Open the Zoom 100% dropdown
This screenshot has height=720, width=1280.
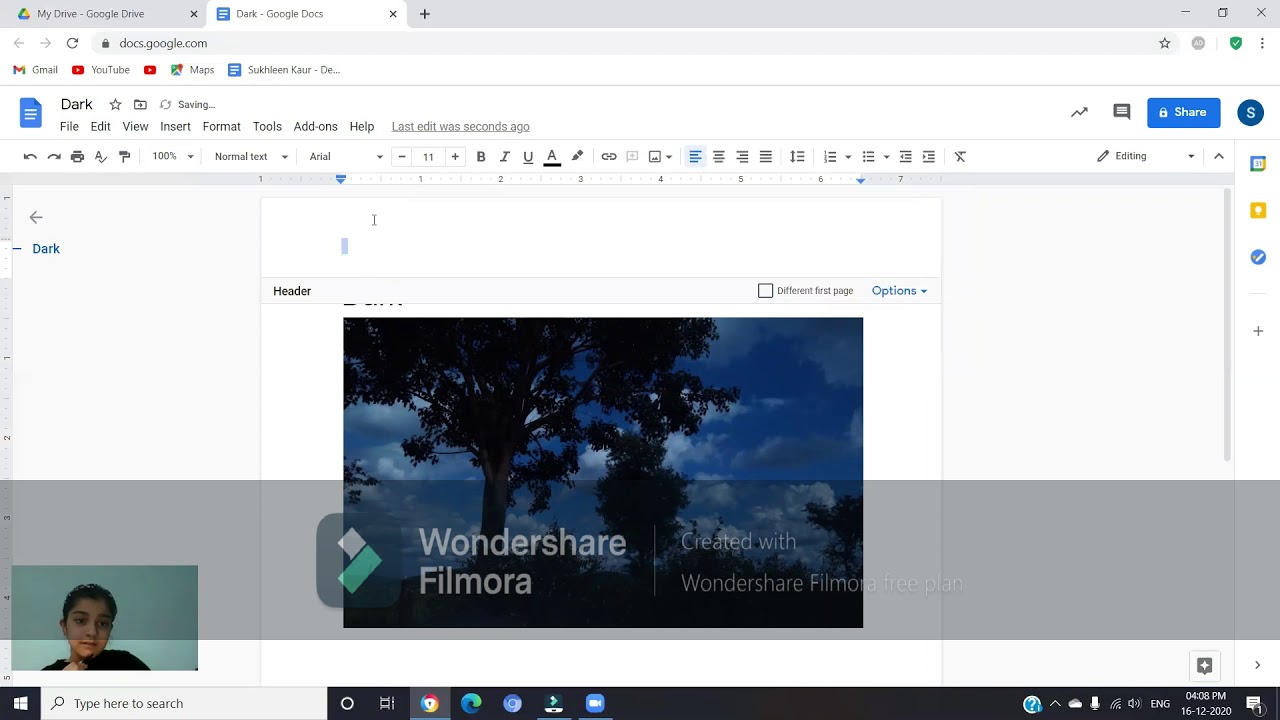click(172, 156)
